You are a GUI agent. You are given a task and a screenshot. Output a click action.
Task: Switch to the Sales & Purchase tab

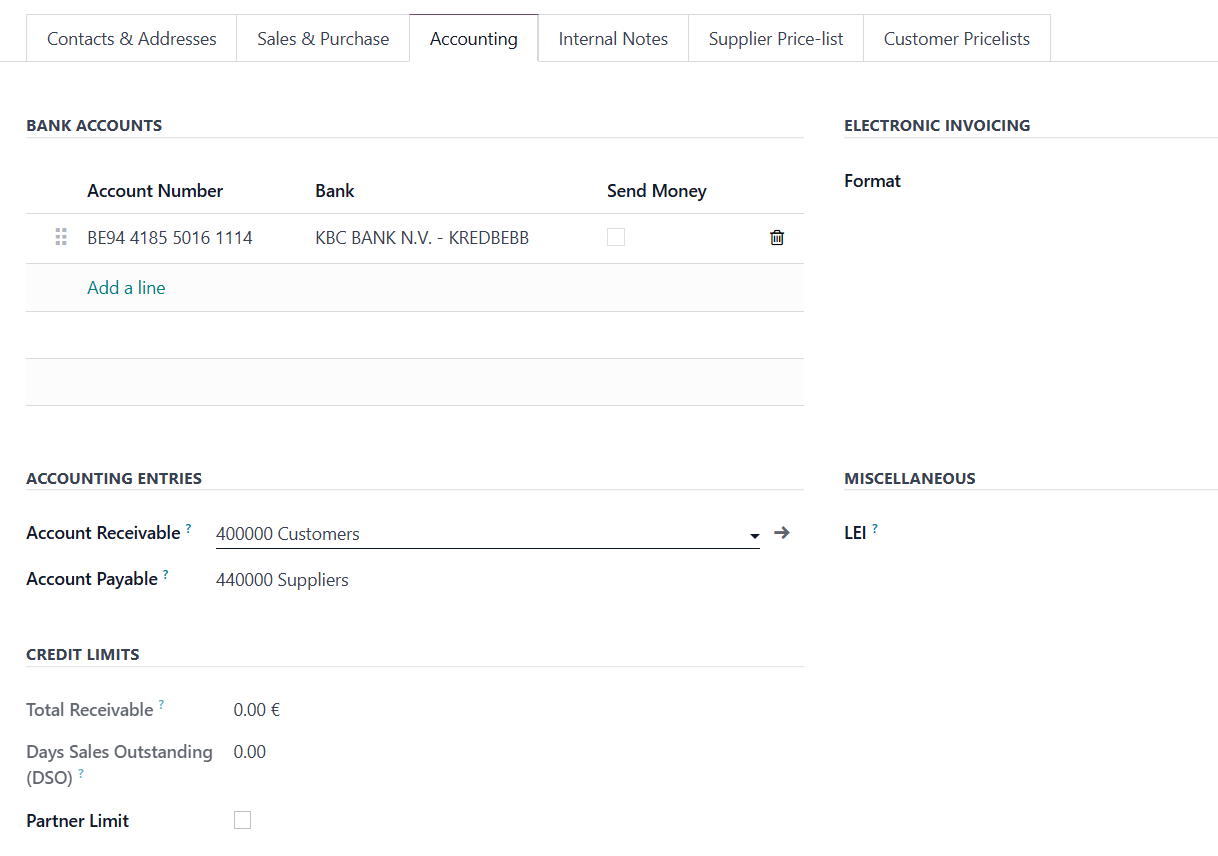click(x=323, y=39)
